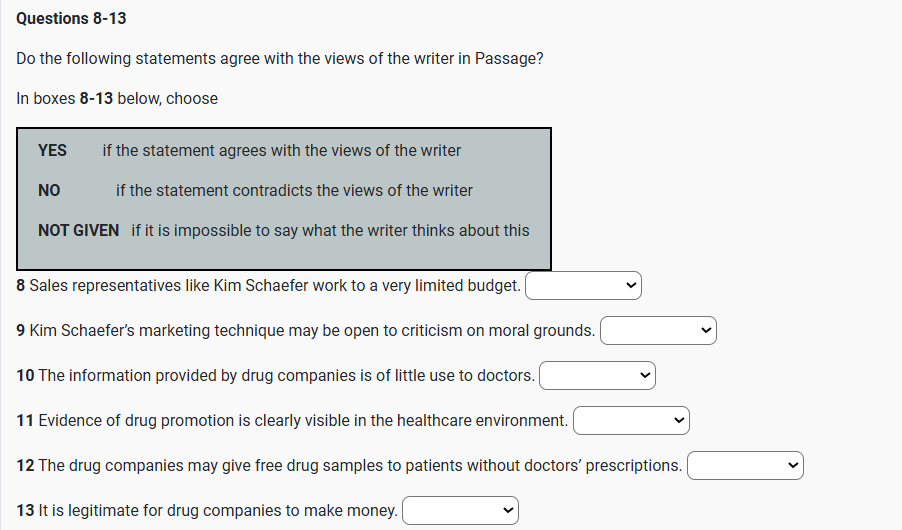Open the answer dropdown for question 9
The width and height of the screenshot is (902, 530).
tap(658, 331)
